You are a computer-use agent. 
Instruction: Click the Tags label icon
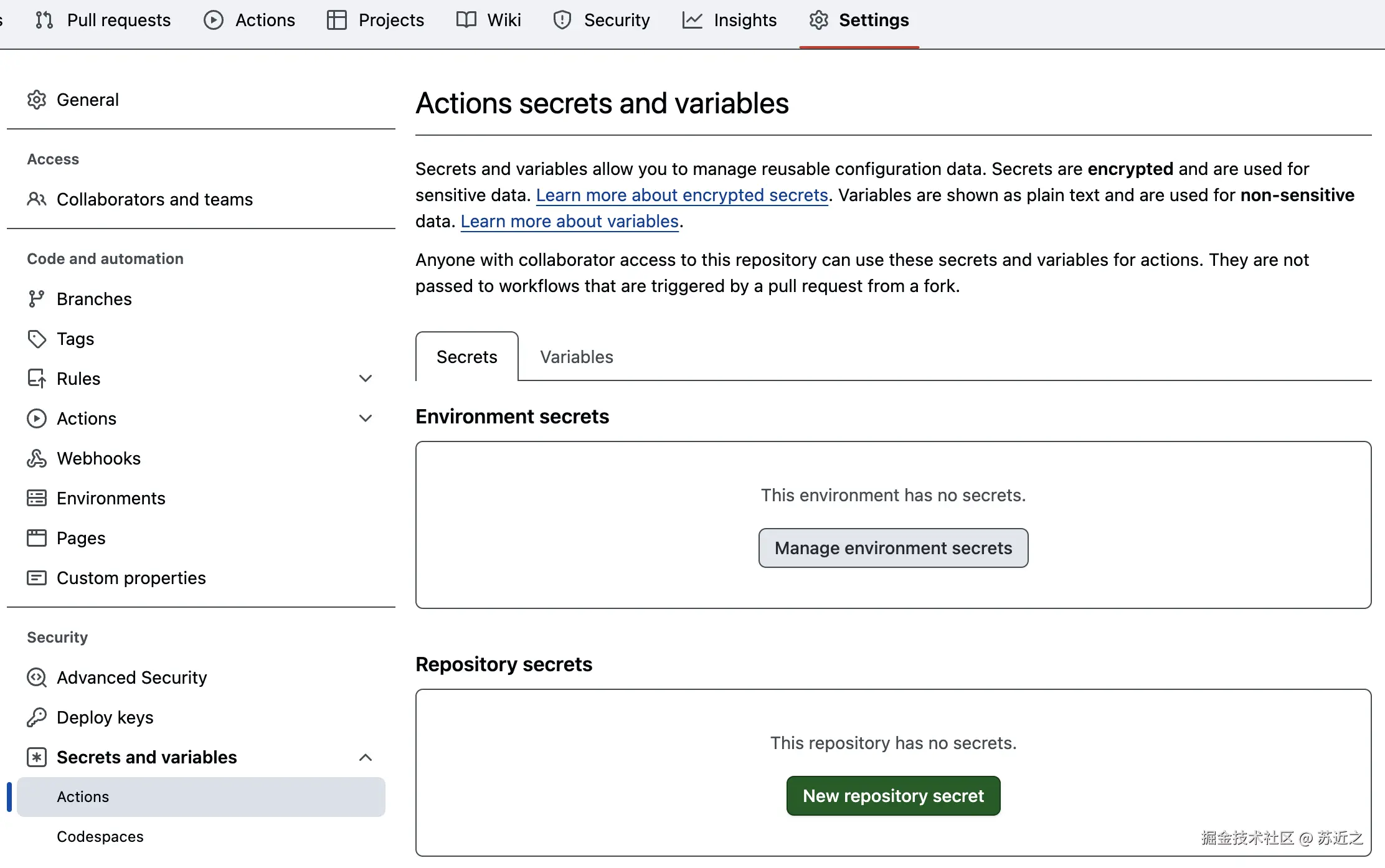pyautogui.click(x=36, y=339)
